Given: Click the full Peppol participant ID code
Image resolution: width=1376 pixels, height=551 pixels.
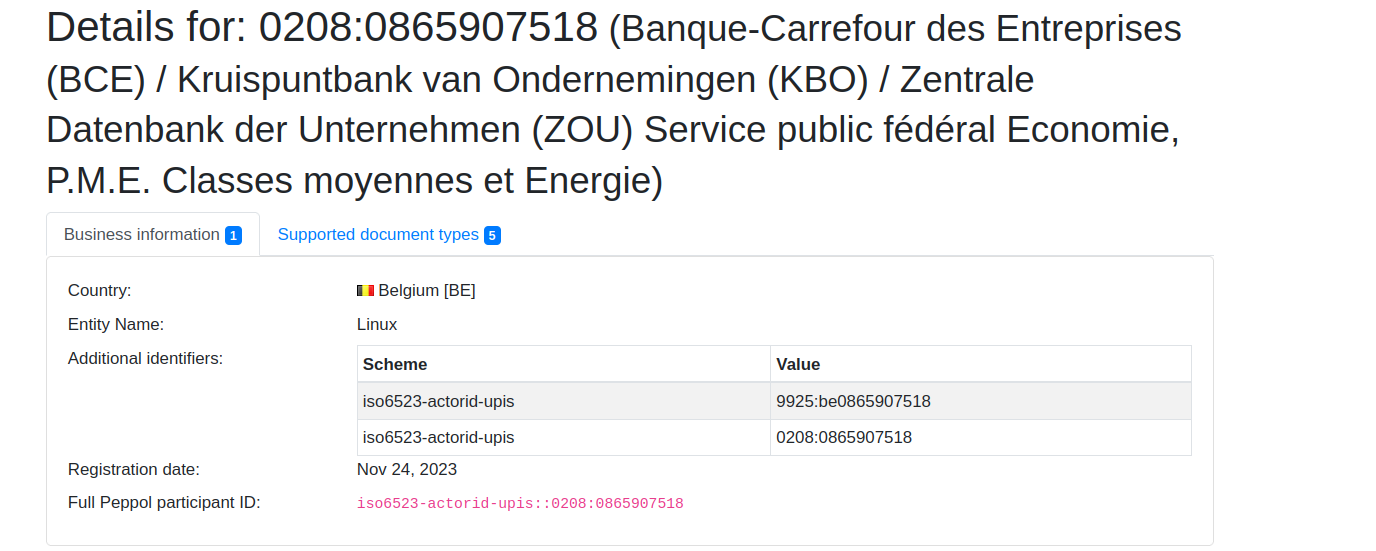Looking at the screenshot, I should coord(520,504).
